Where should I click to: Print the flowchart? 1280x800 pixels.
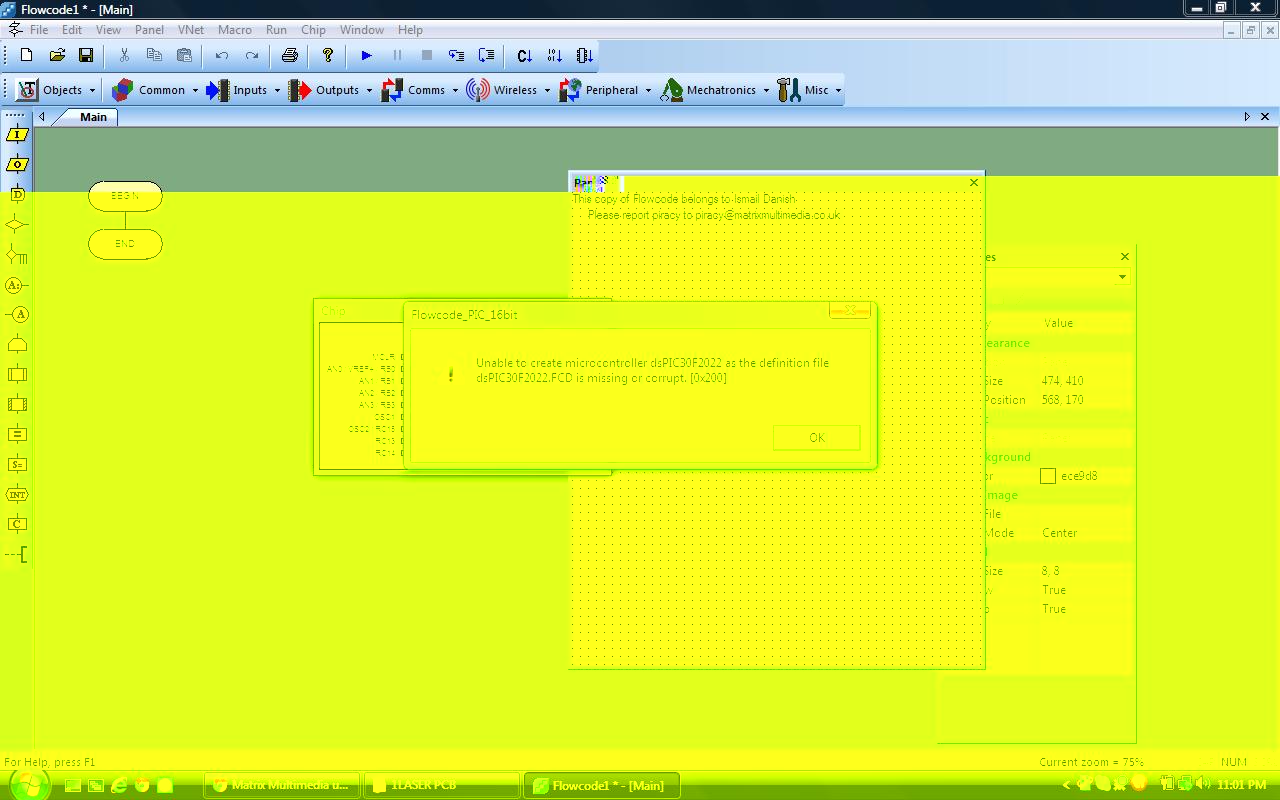[290, 55]
